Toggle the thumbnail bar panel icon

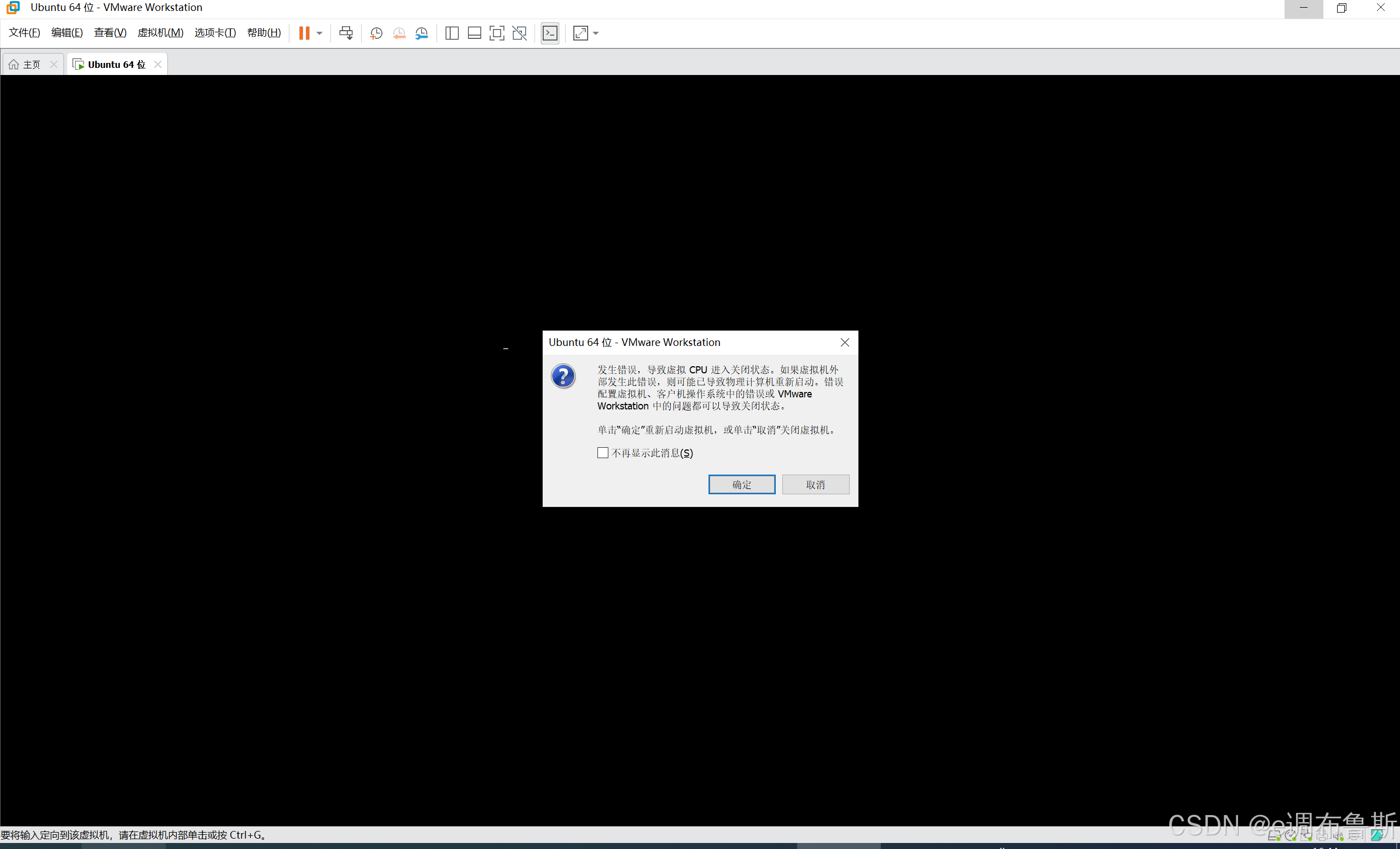(474, 33)
